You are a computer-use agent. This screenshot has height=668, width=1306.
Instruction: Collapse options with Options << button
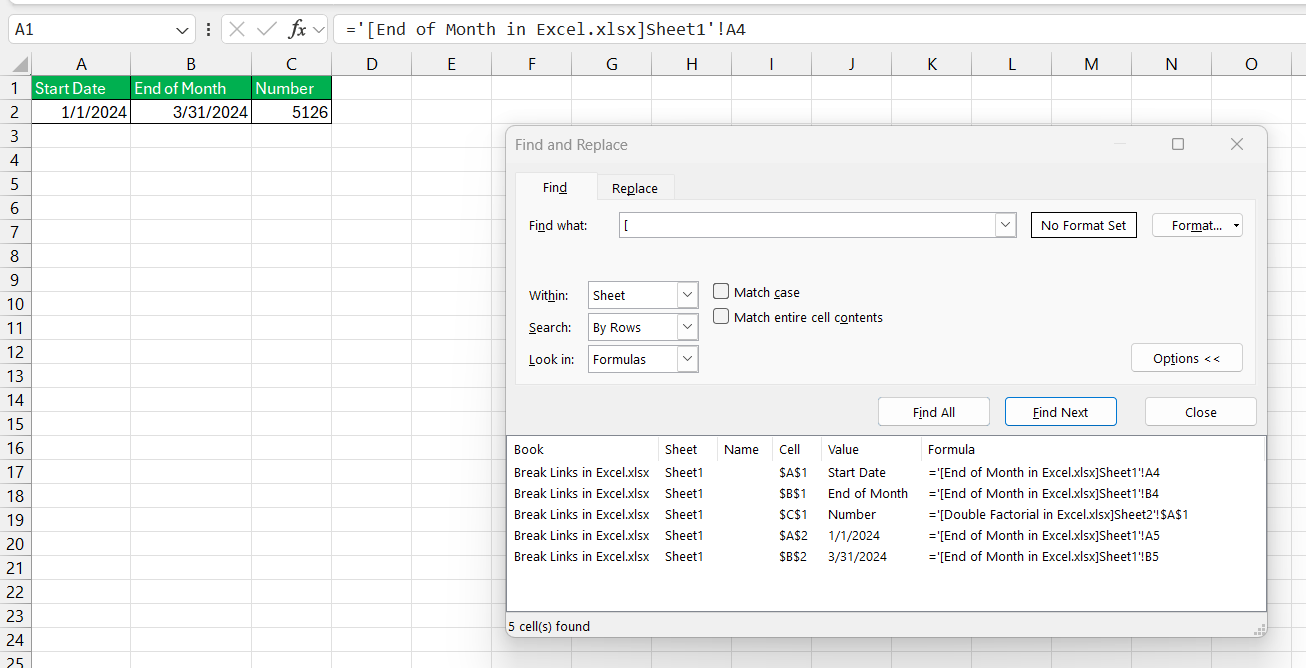[1187, 358]
